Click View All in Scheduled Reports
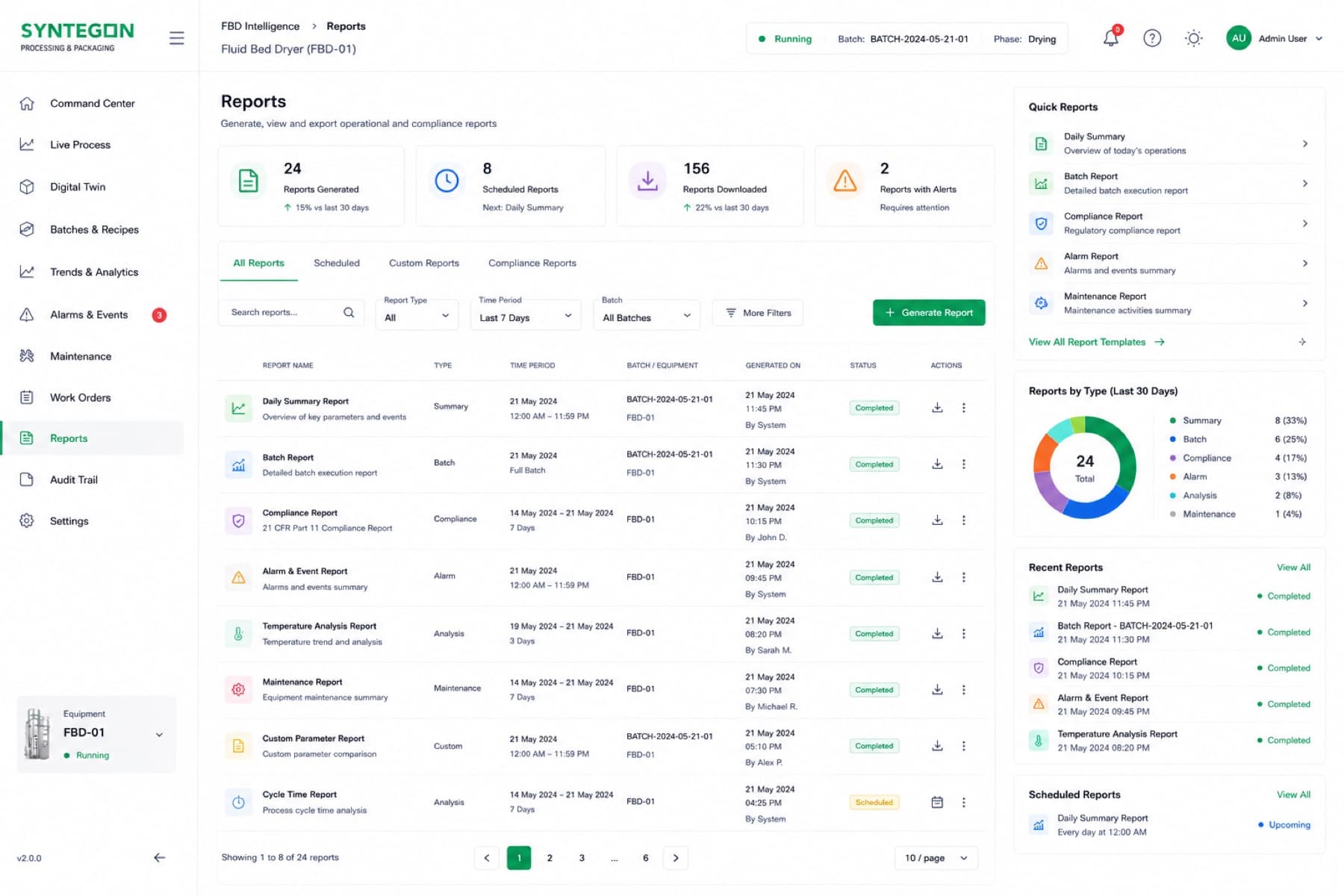The height and width of the screenshot is (896, 1344). pos(1293,794)
